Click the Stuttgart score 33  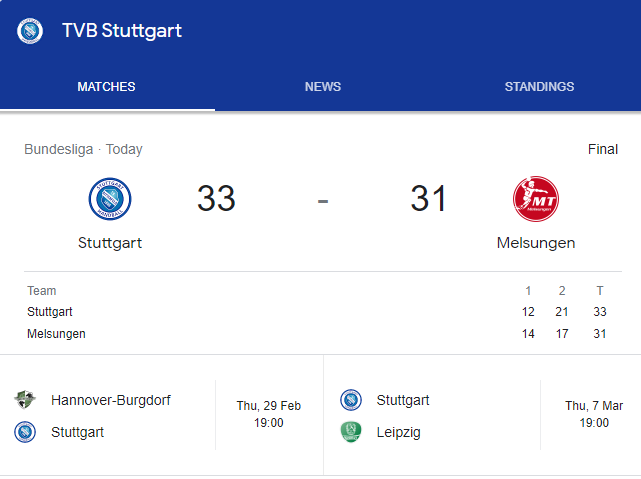[216, 199]
